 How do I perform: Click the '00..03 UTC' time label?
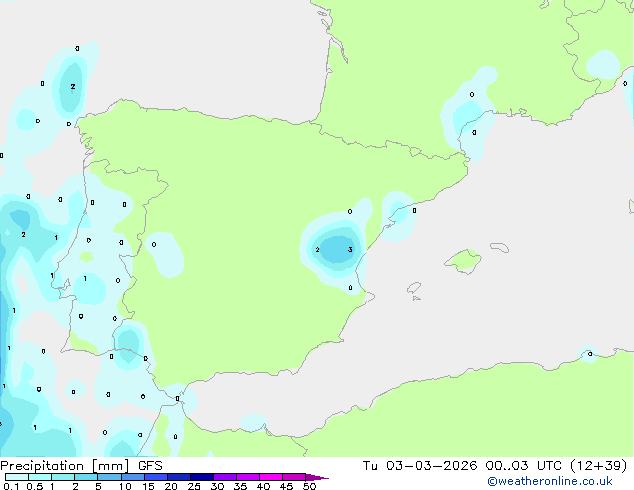tap(524, 466)
